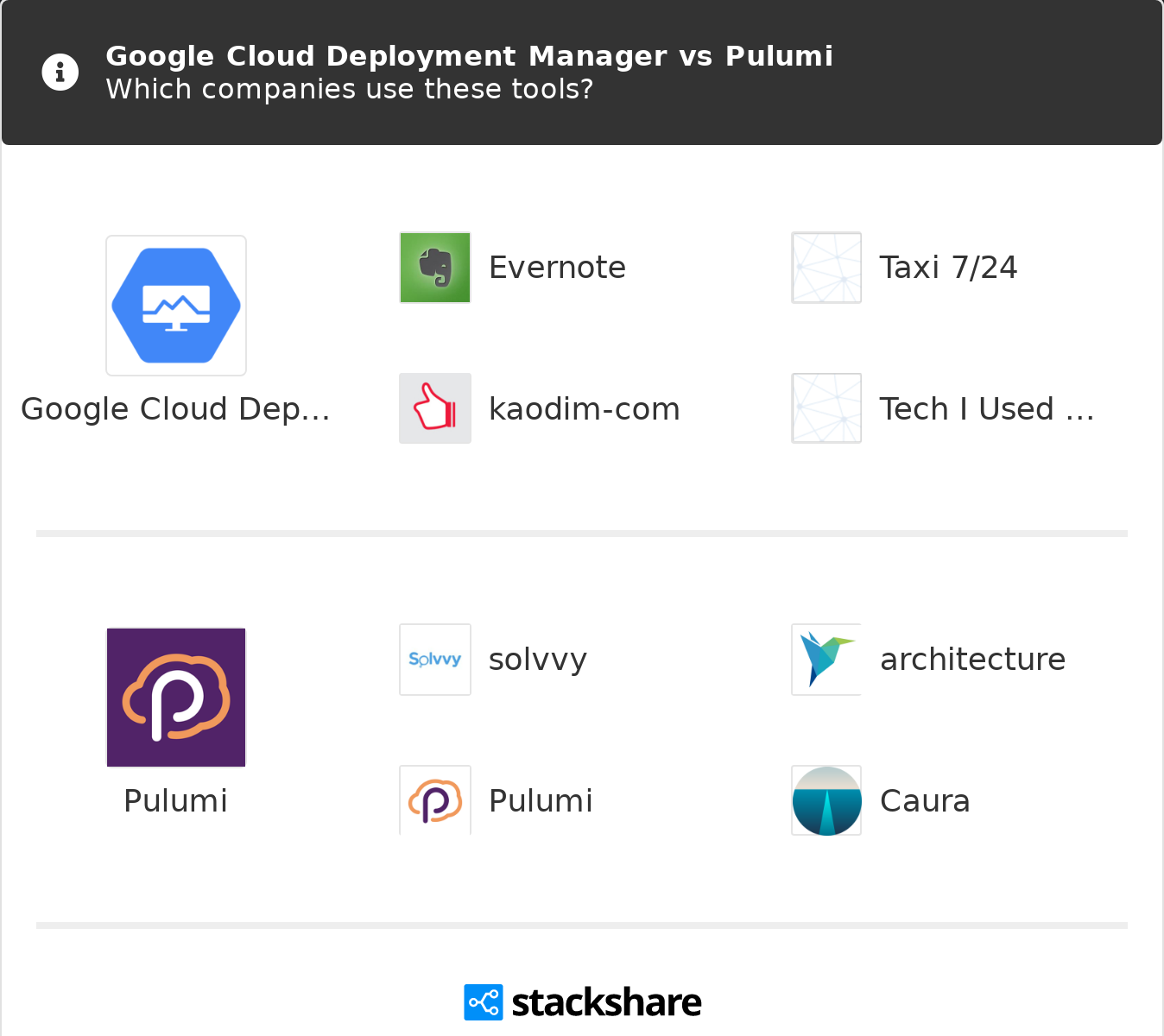This screenshot has width=1164, height=1036.
Task: Open the Taxi 7/24 link
Action: (948, 268)
